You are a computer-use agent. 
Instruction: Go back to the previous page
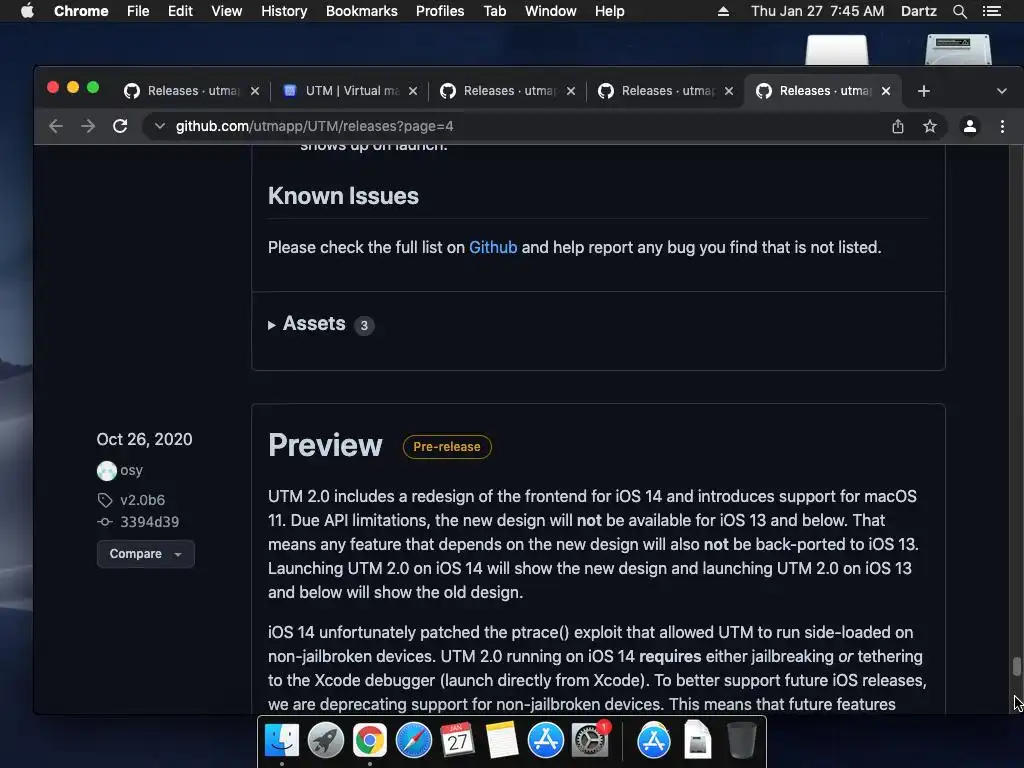(56, 126)
